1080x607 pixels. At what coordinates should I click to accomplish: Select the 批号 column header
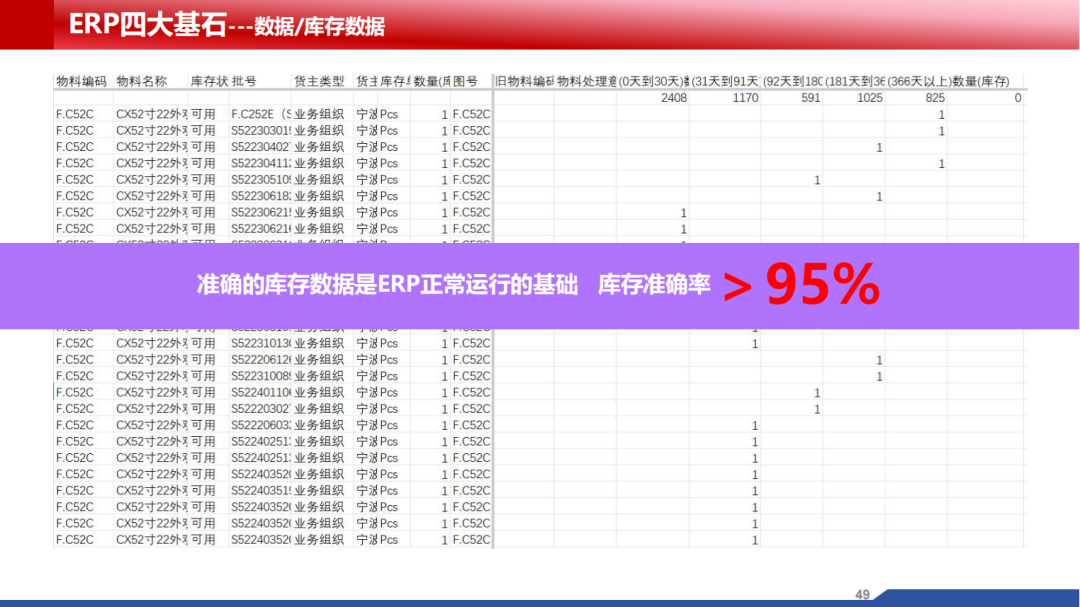(x=244, y=81)
